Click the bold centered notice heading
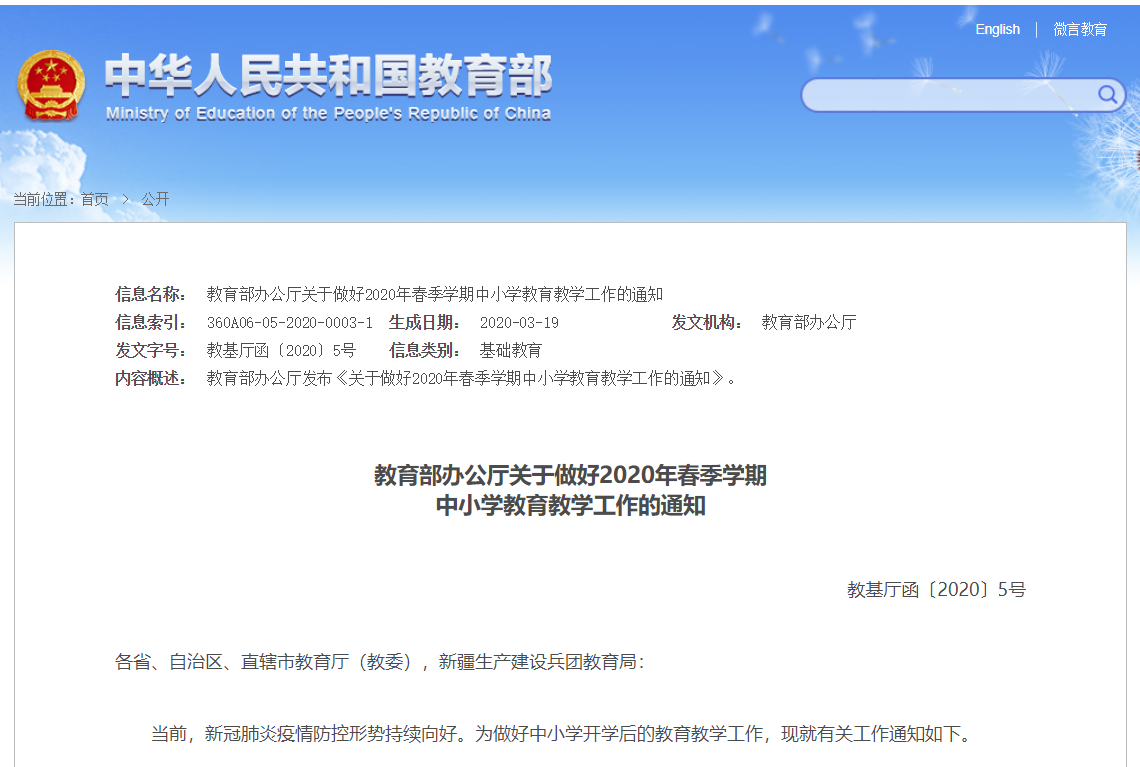The height and width of the screenshot is (767, 1140). 570,490
